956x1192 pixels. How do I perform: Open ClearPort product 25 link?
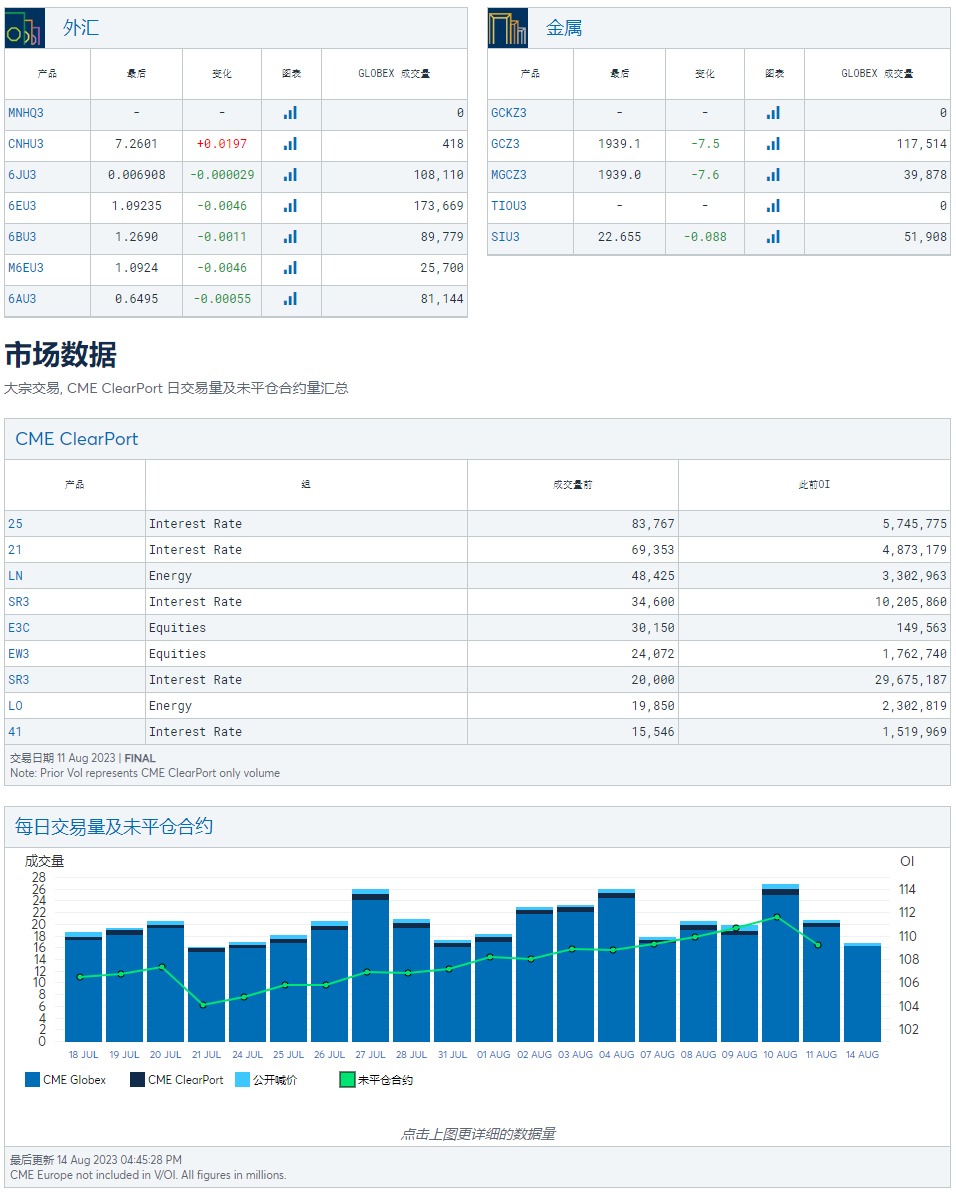tap(15, 524)
